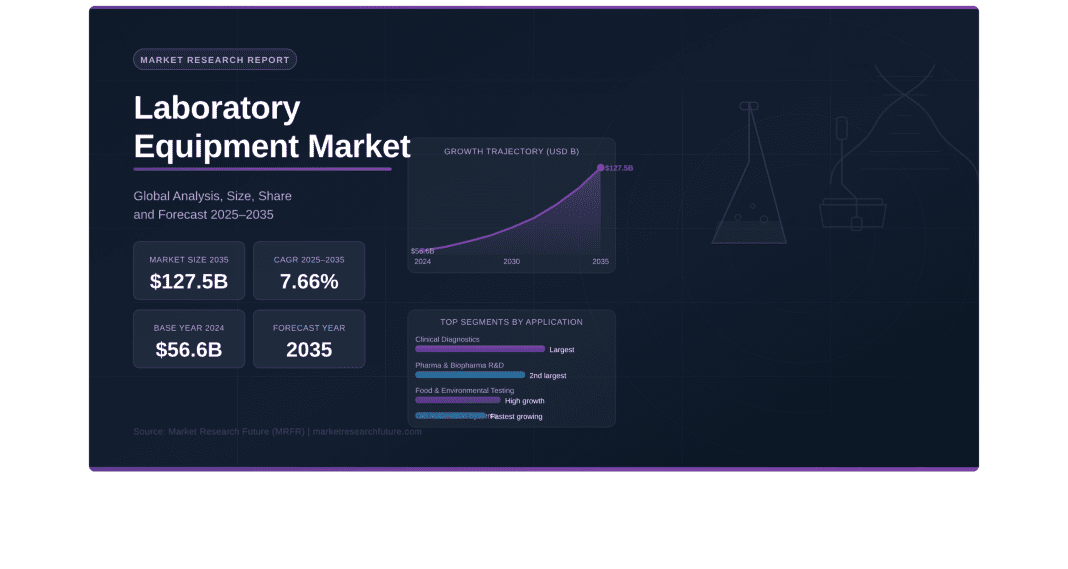Open the Market Research Future source link
Screen dimensions: 1068x569
[x=277, y=432]
